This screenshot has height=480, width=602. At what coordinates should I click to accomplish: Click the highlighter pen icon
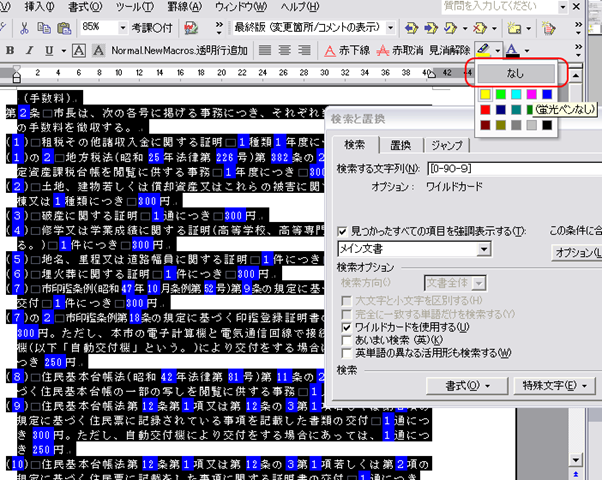pyautogui.click(x=483, y=50)
